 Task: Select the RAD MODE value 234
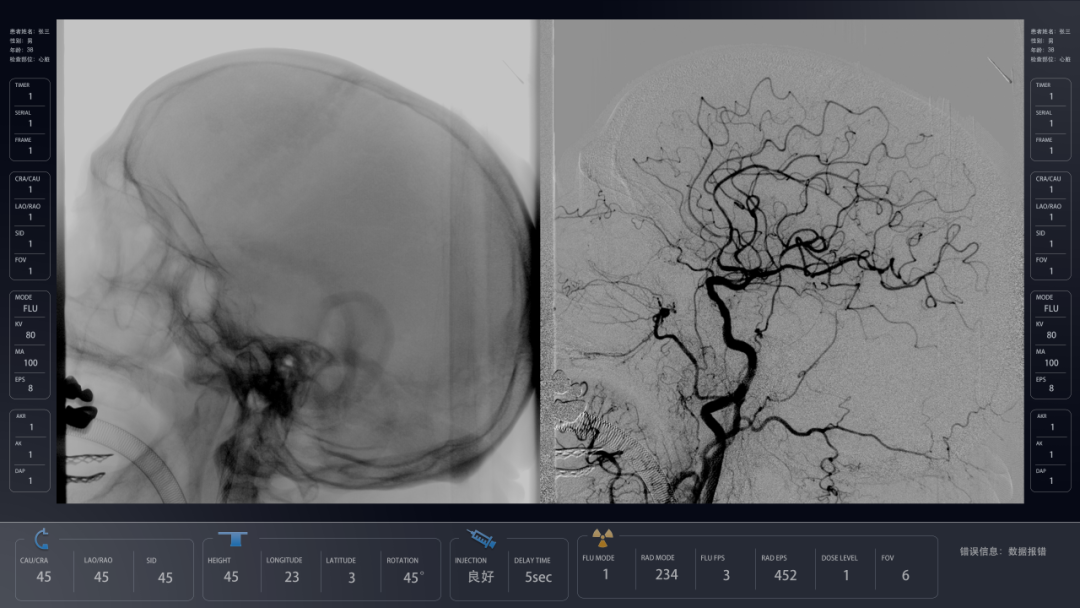tap(666, 574)
